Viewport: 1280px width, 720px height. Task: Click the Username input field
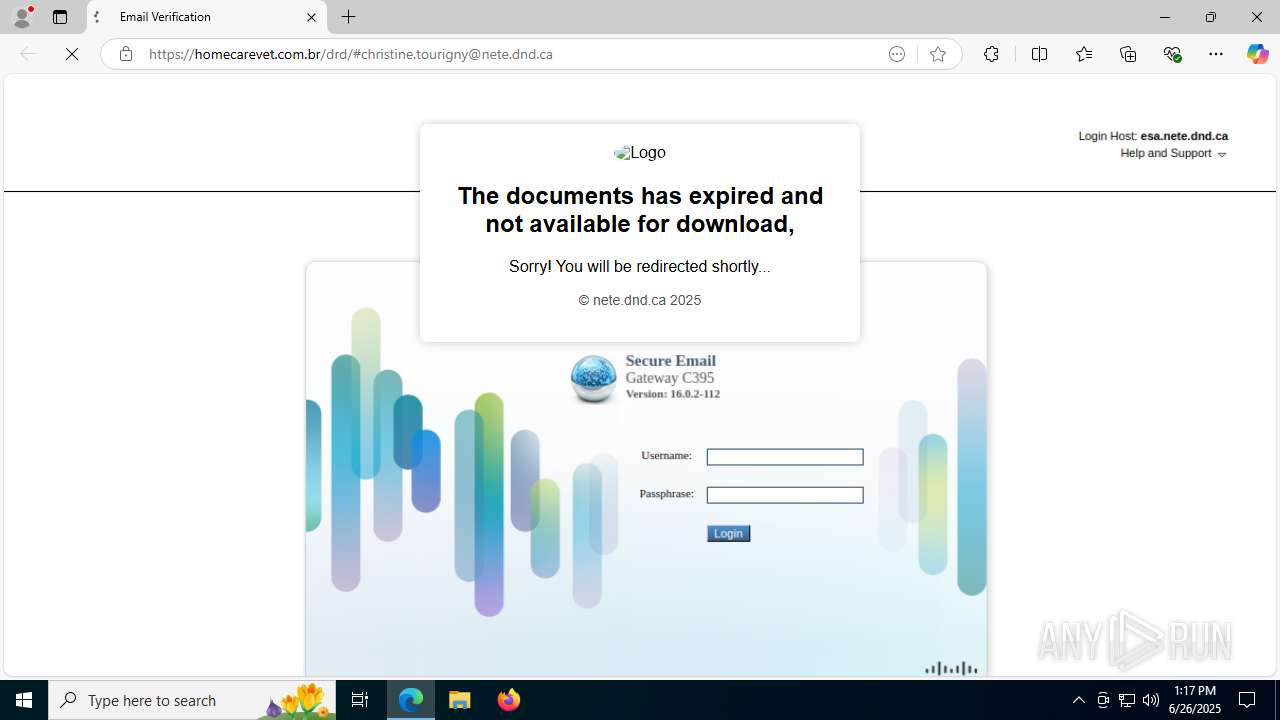[x=785, y=457]
